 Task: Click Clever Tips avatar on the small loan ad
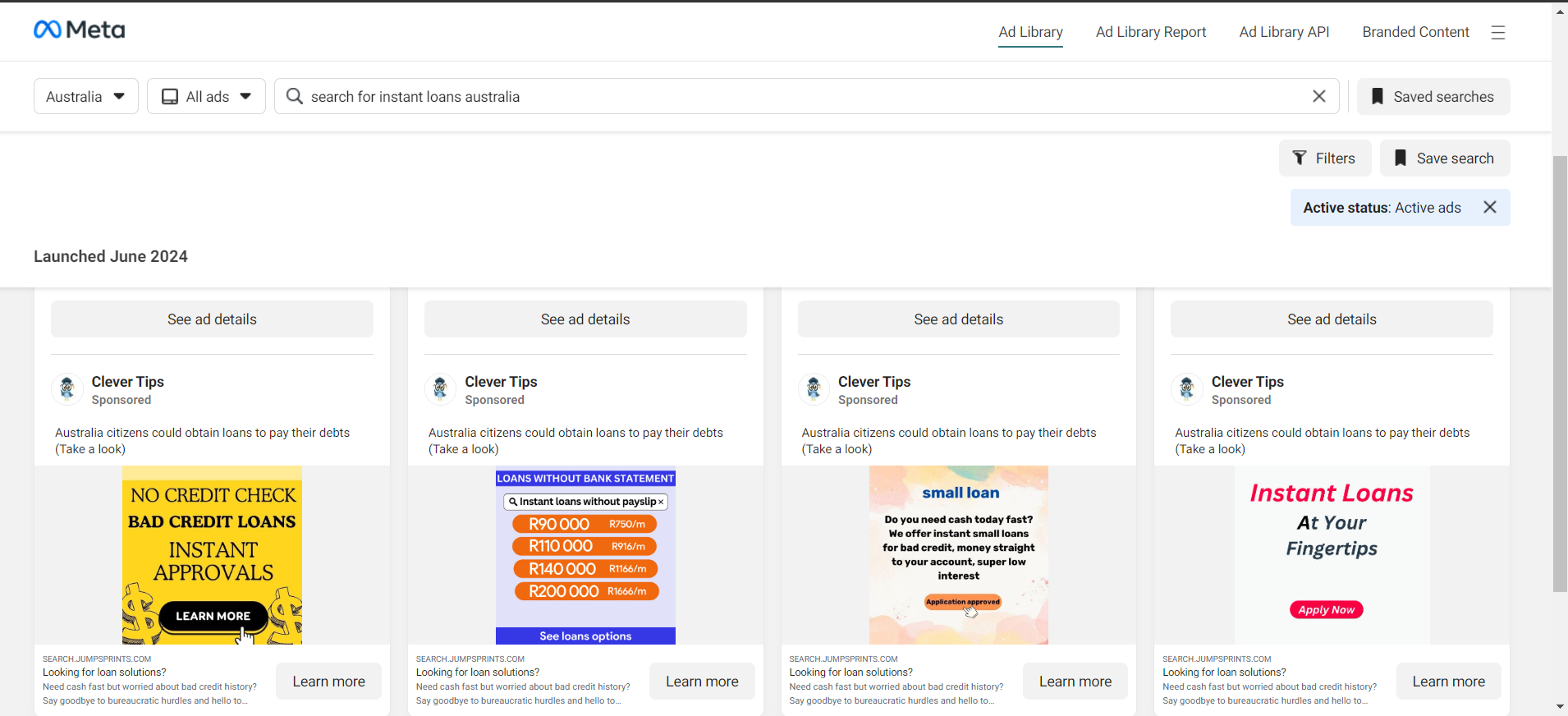pos(814,389)
